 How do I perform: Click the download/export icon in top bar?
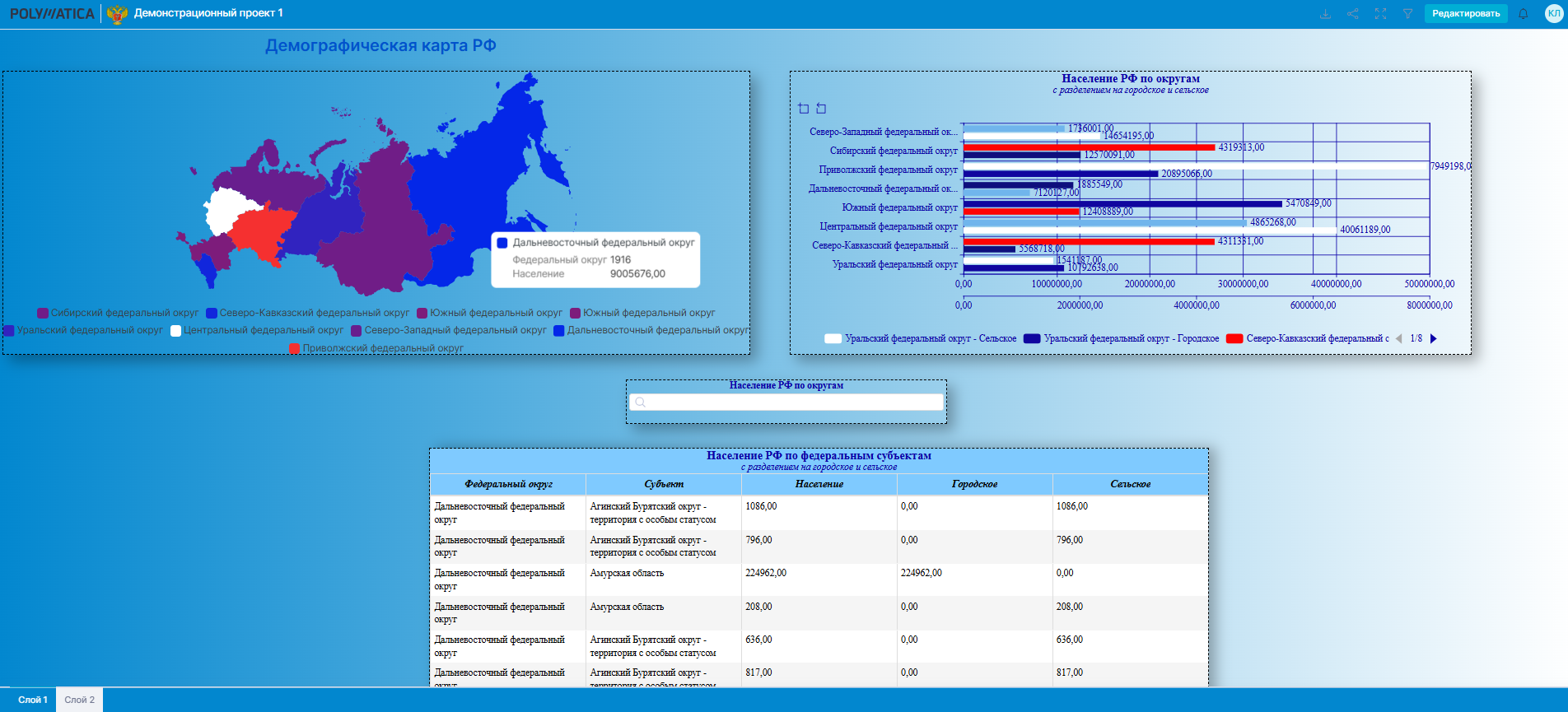click(1325, 14)
